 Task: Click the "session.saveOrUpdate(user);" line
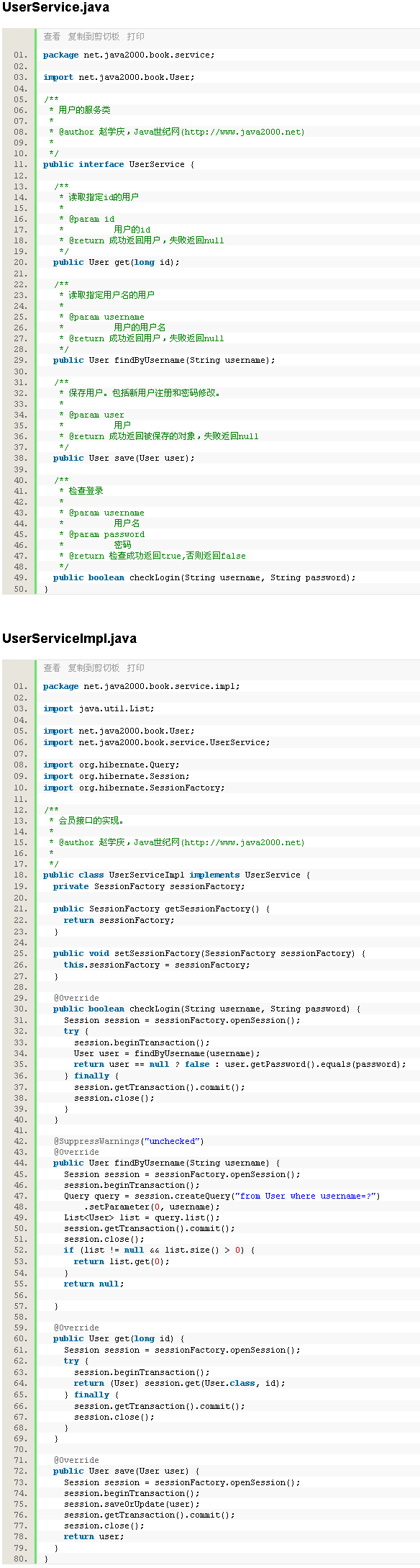coord(132,1504)
